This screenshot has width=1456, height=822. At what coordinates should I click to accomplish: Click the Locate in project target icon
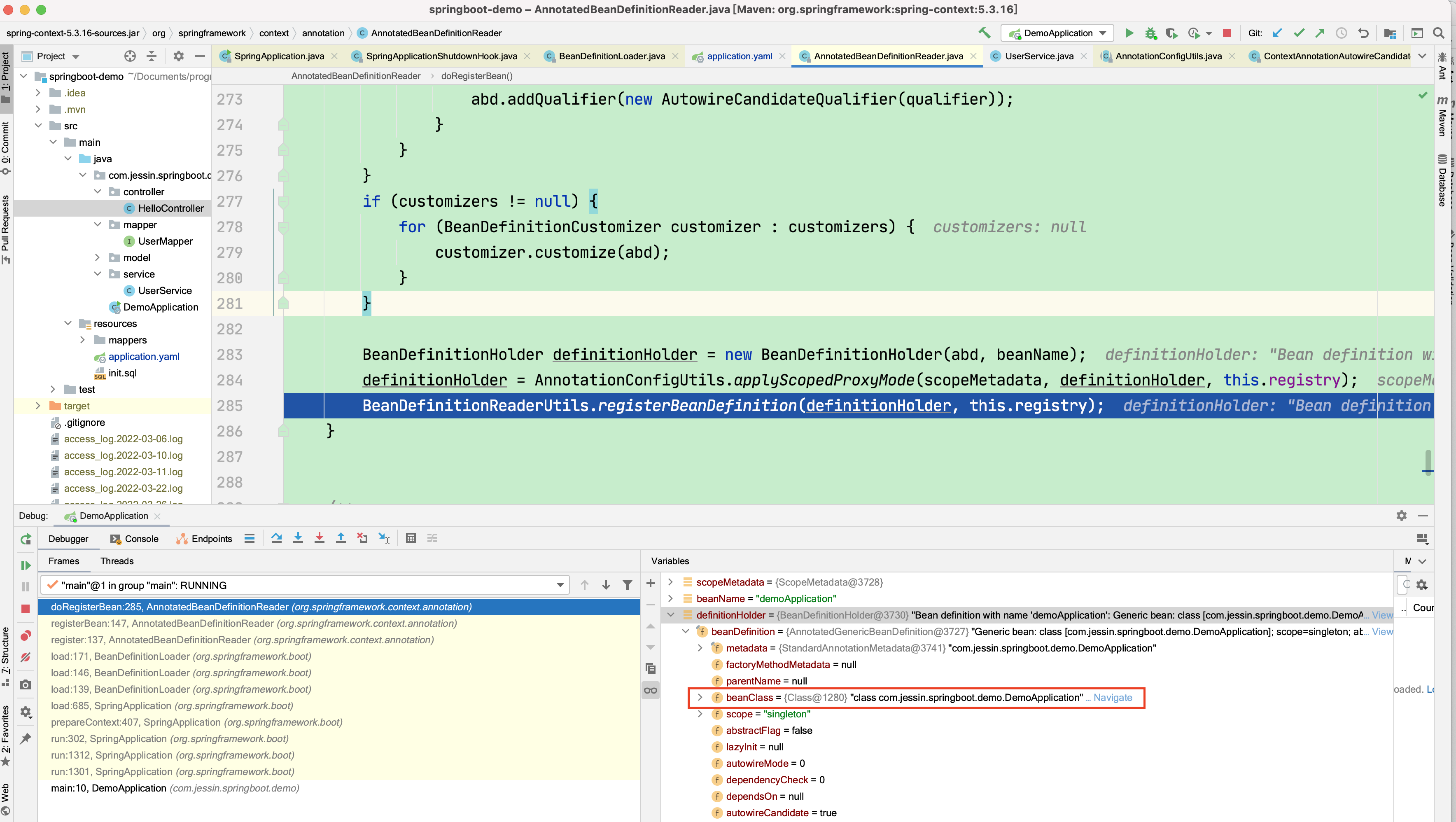click(130, 56)
